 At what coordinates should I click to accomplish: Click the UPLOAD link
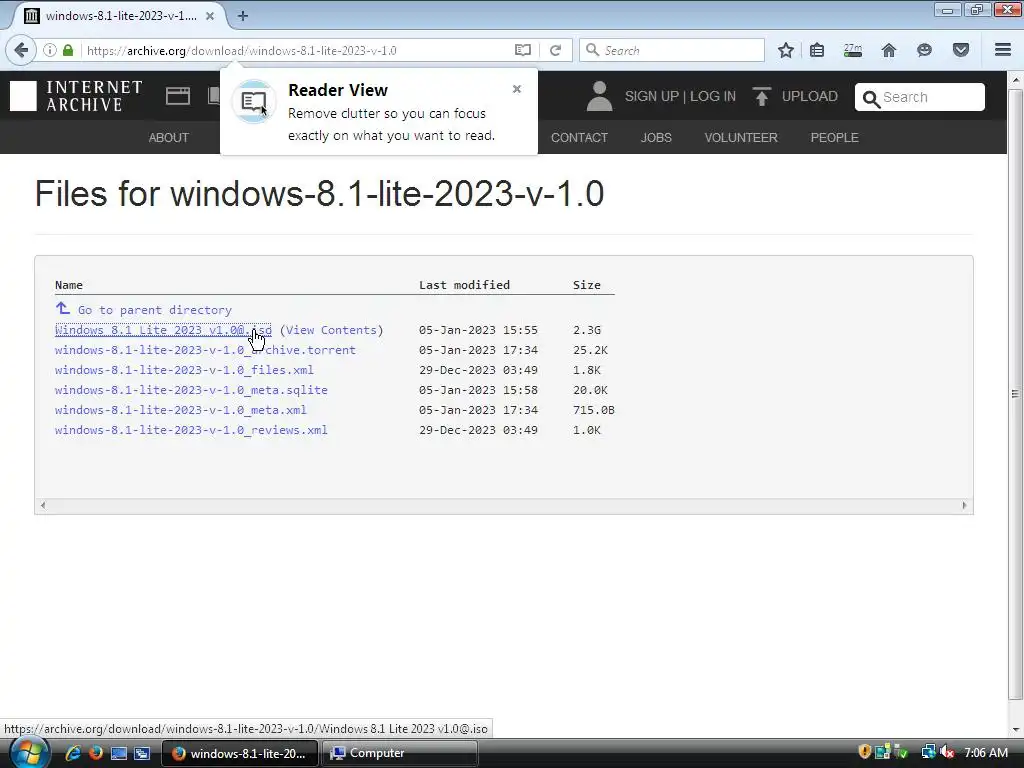point(809,97)
